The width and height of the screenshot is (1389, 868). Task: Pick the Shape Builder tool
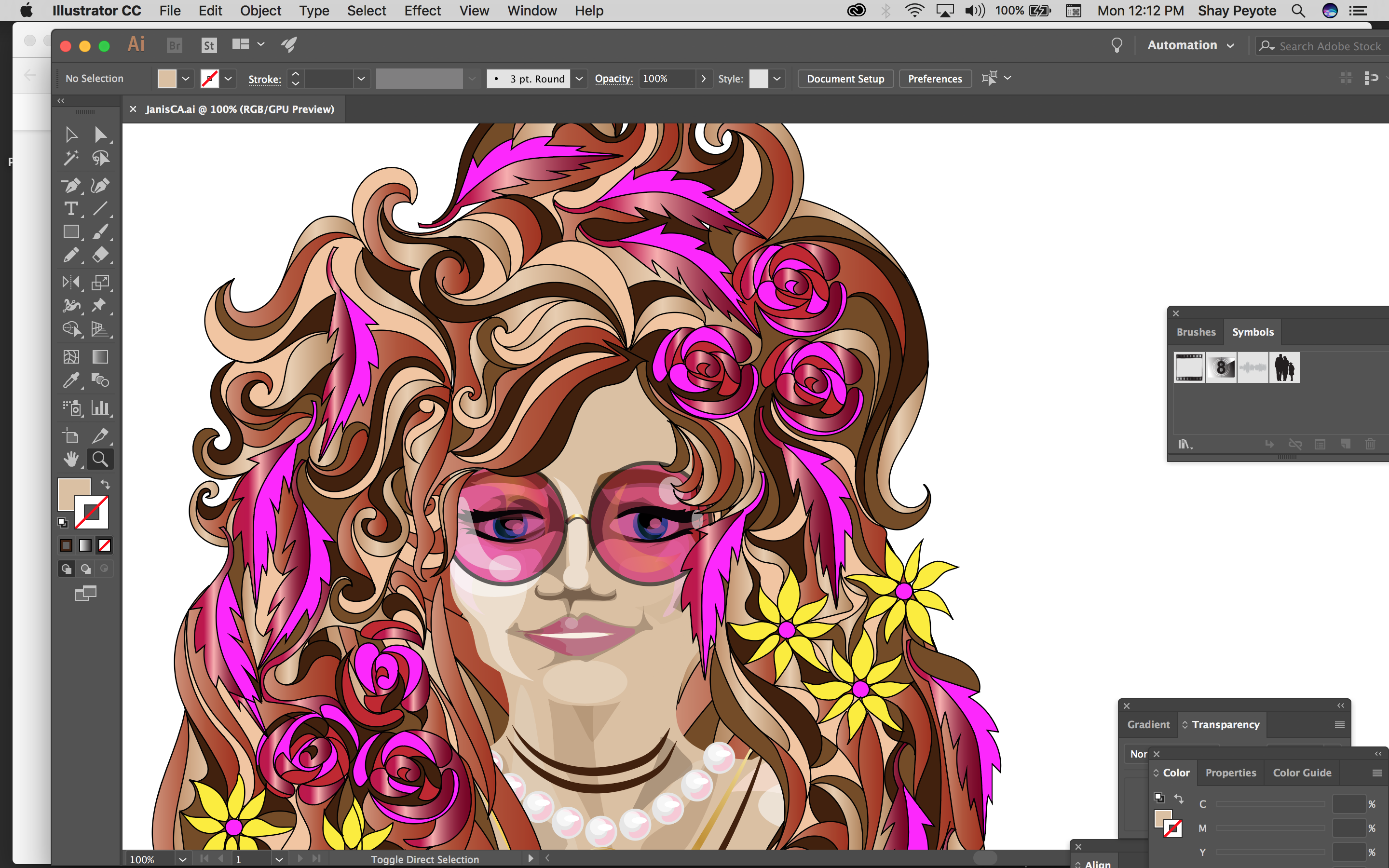(x=71, y=329)
